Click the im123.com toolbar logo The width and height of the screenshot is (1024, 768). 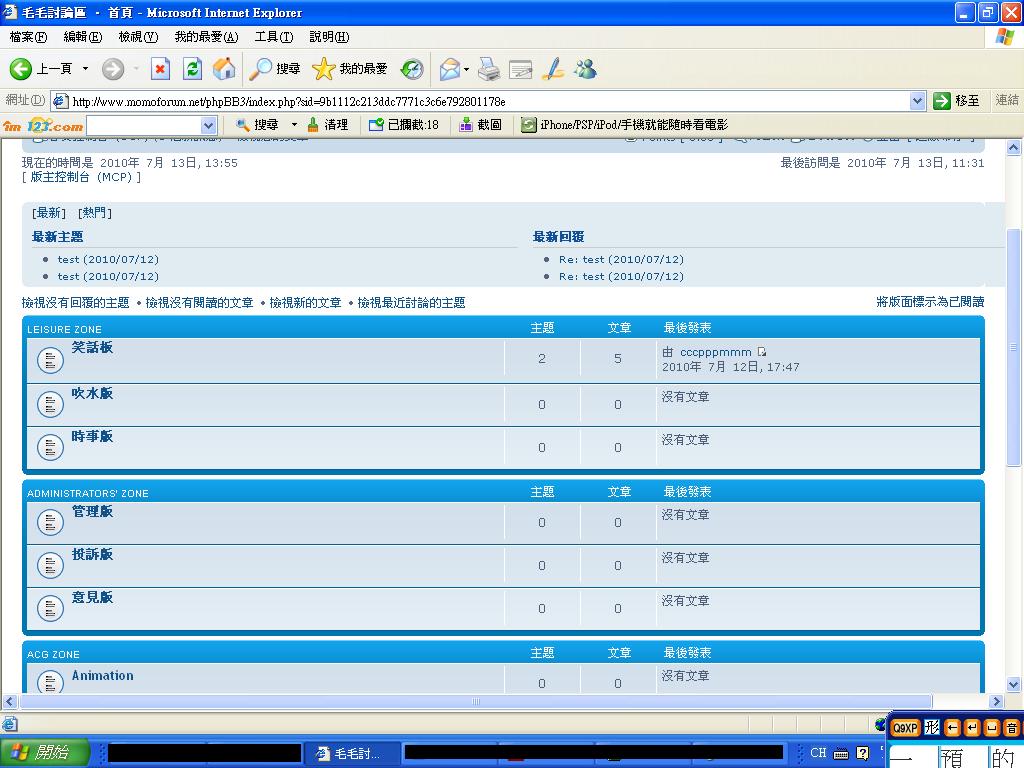[x=43, y=125]
